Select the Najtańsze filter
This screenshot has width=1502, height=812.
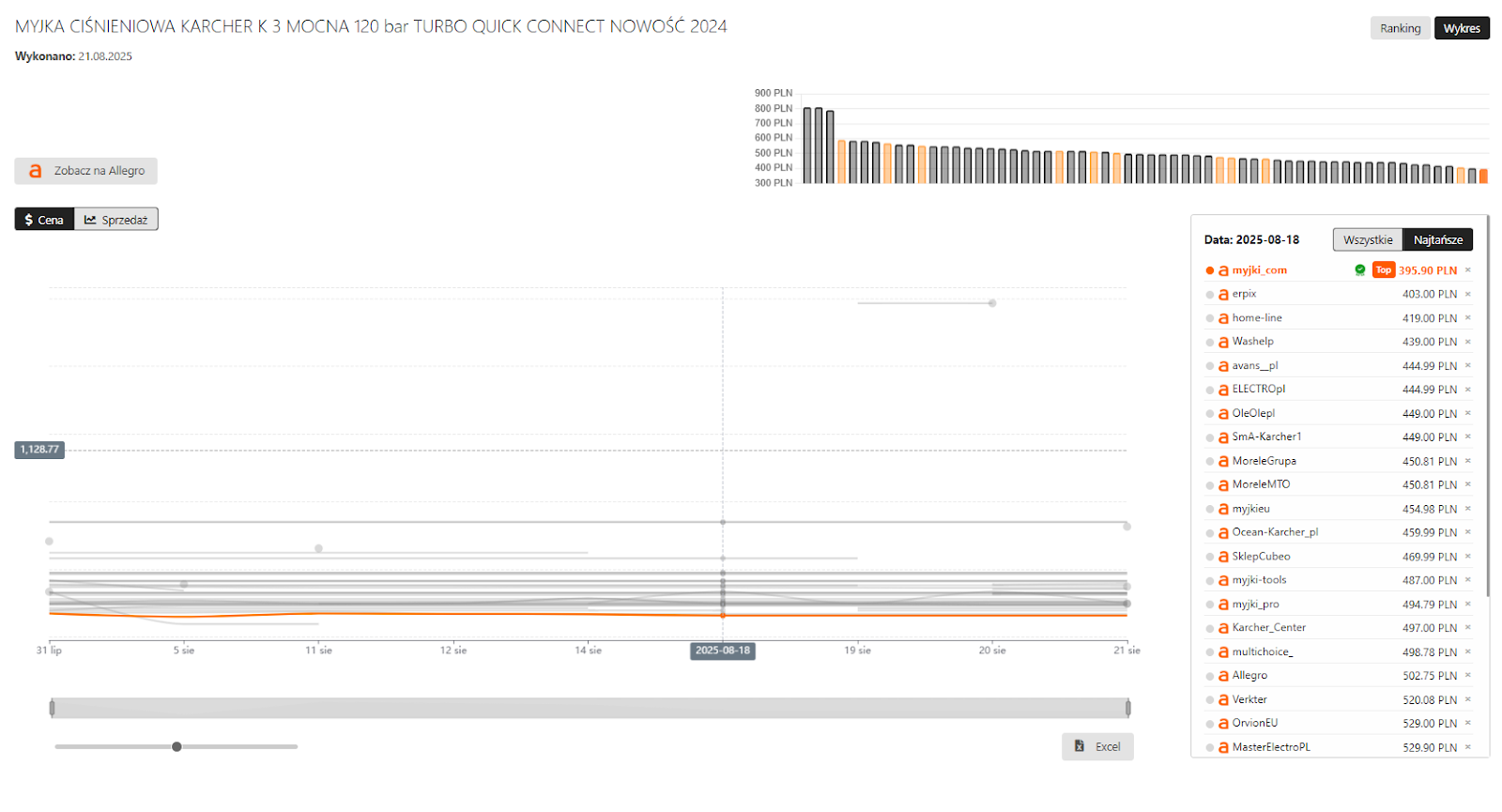(1438, 239)
